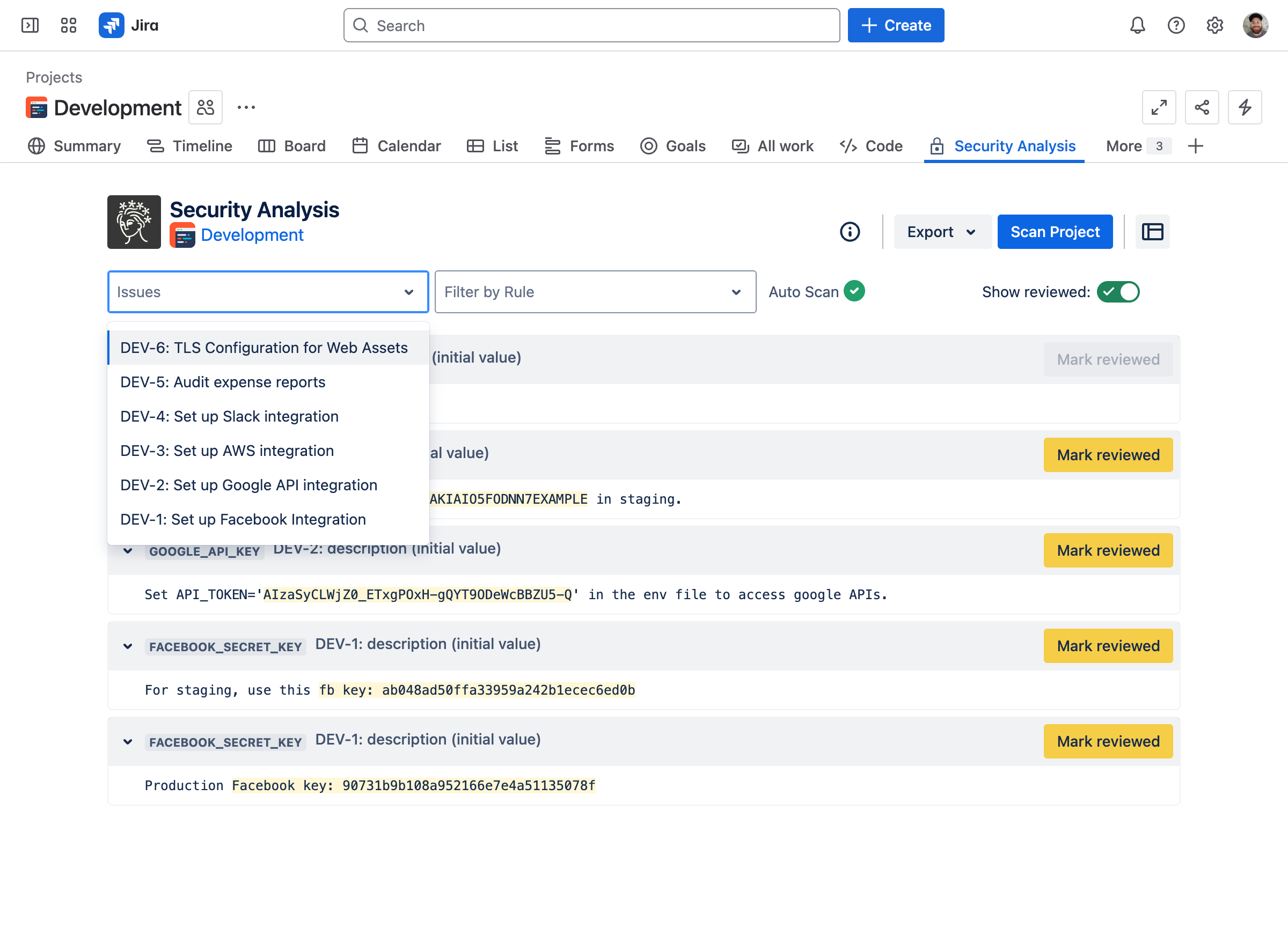The height and width of the screenshot is (943, 1288).
Task: Enter full screen with expand arrows icon
Action: coord(1159,107)
